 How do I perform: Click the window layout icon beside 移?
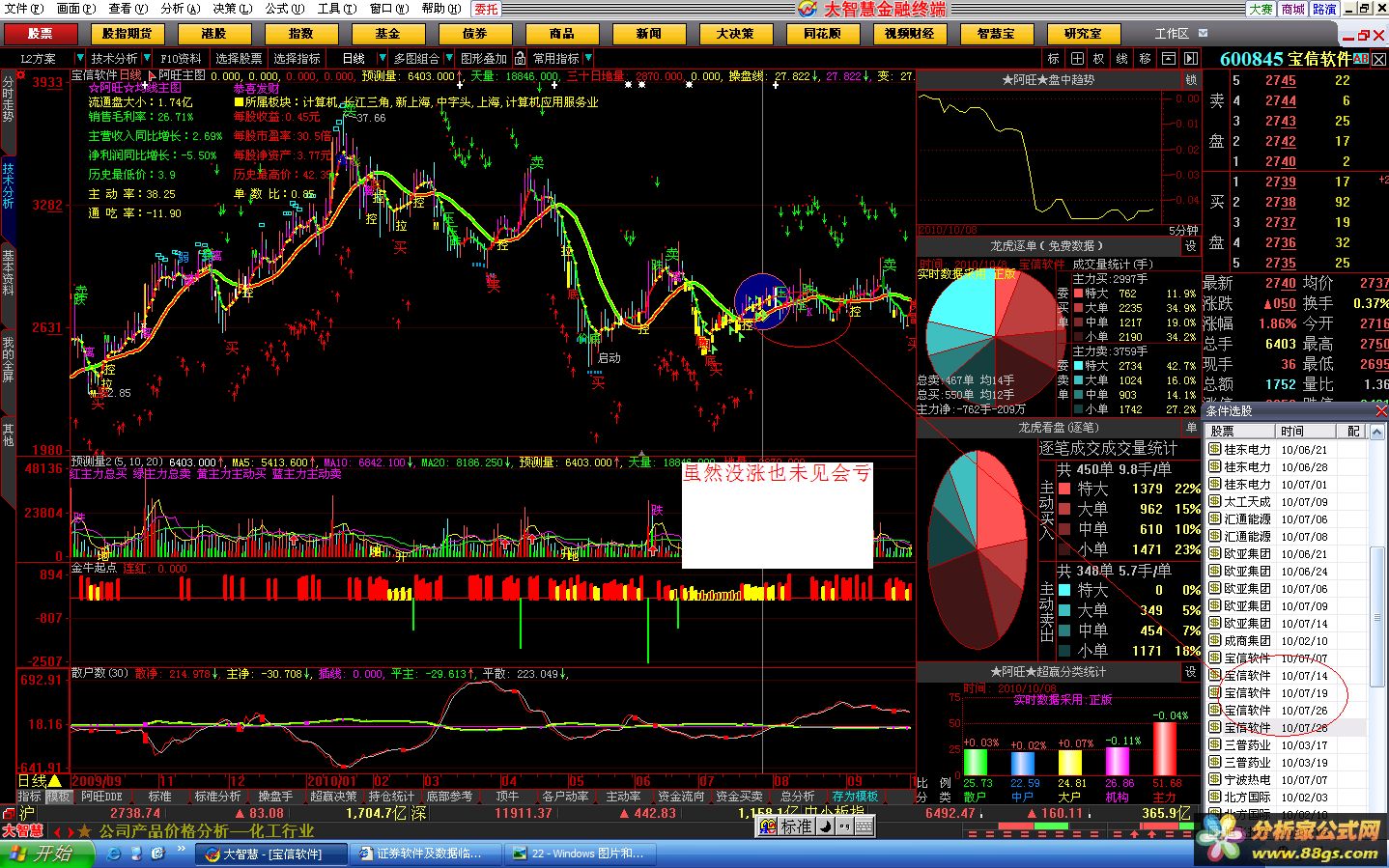coord(1168,59)
